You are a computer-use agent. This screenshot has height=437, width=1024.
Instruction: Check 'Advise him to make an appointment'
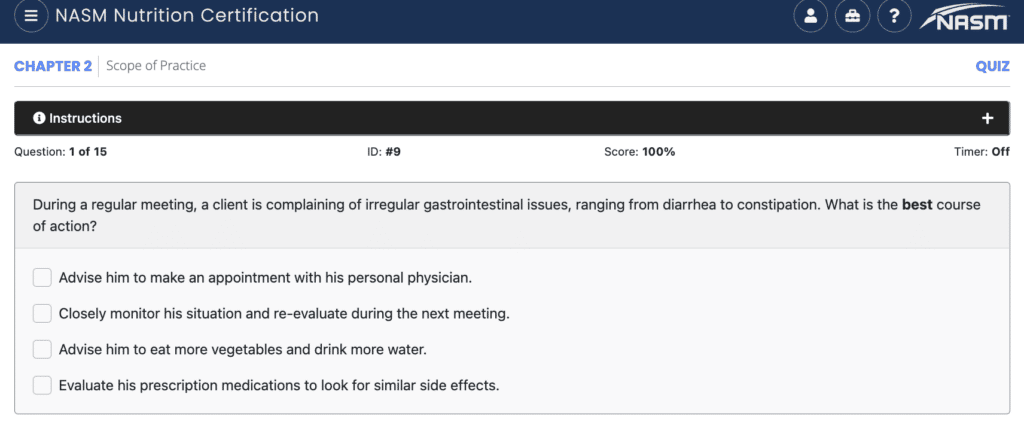tap(42, 278)
